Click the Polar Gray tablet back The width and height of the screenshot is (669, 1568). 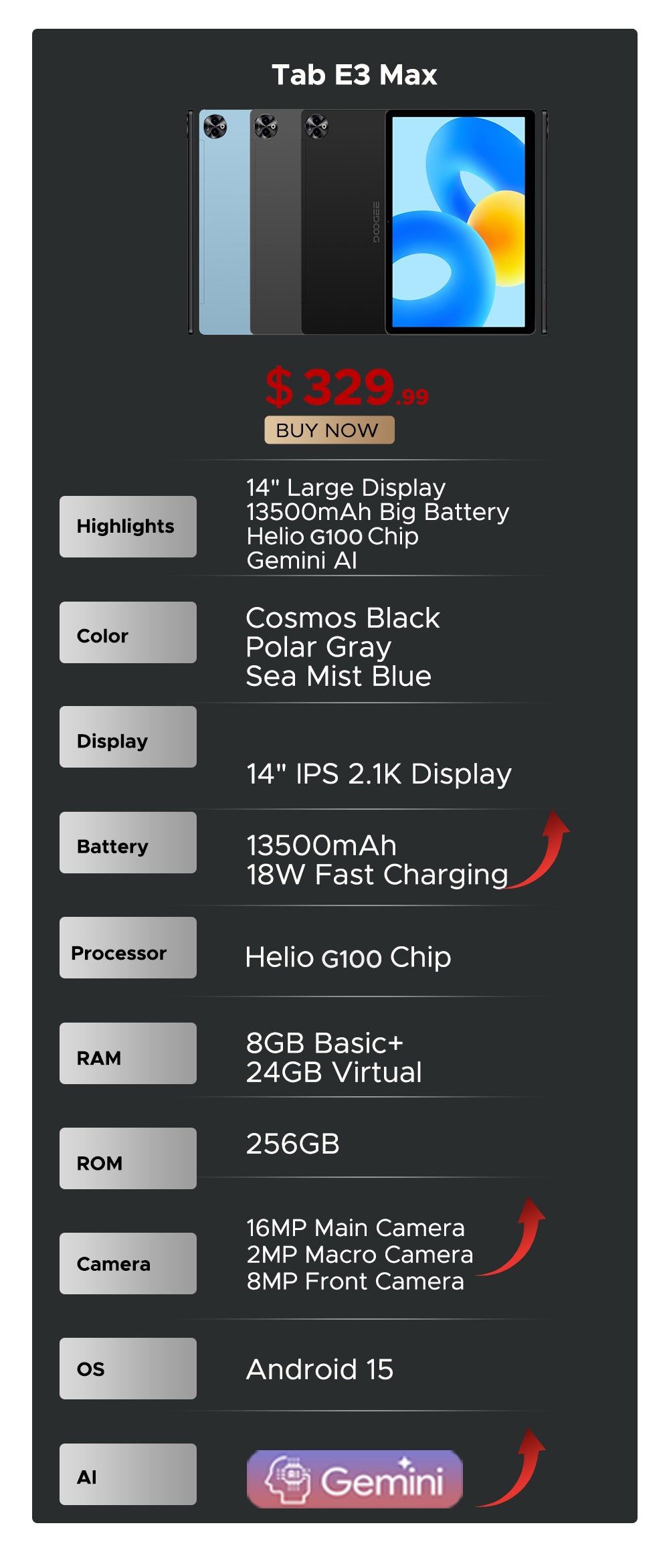point(276,234)
